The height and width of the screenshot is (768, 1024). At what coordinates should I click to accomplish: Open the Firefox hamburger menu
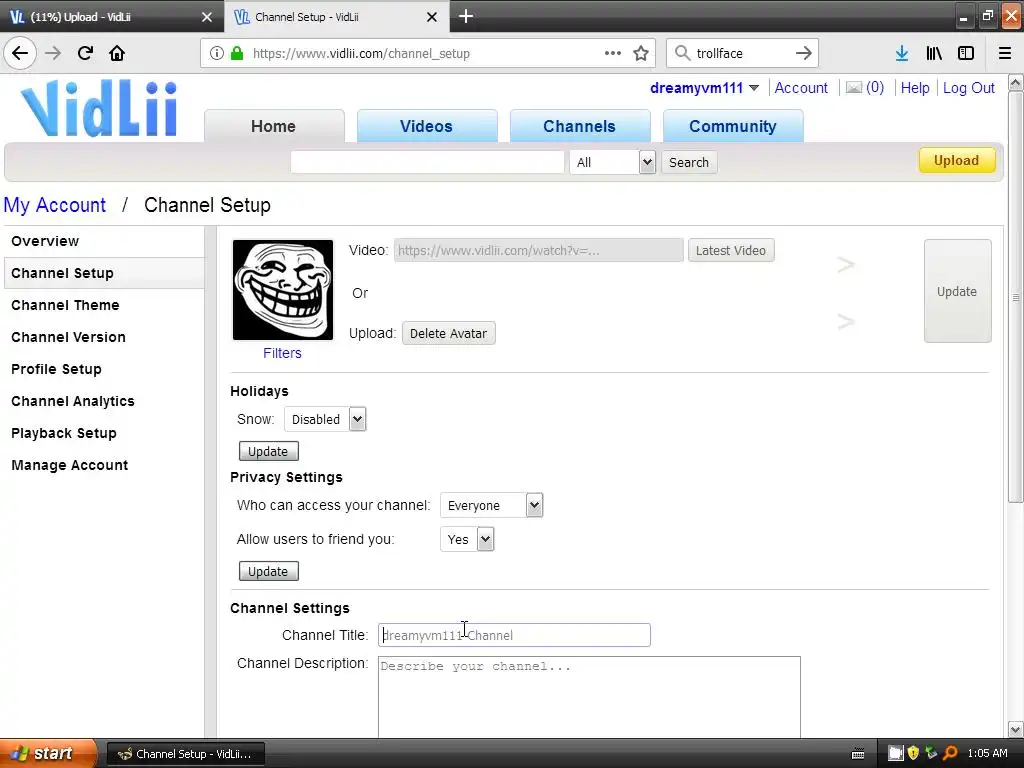click(1005, 53)
